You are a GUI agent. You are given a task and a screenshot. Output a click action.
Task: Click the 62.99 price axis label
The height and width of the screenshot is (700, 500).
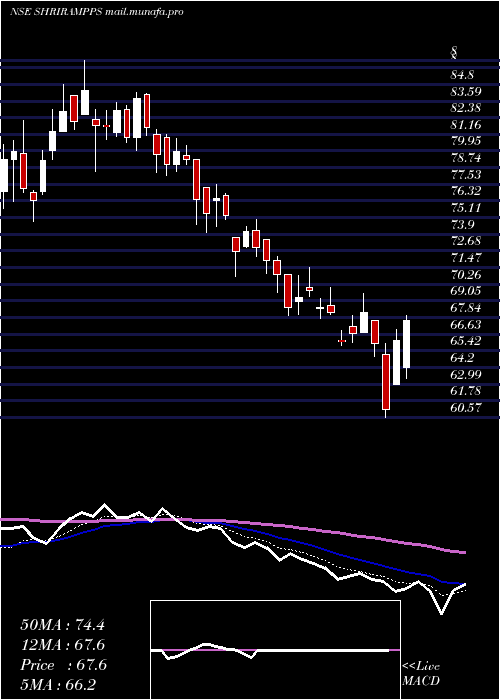point(466,374)
